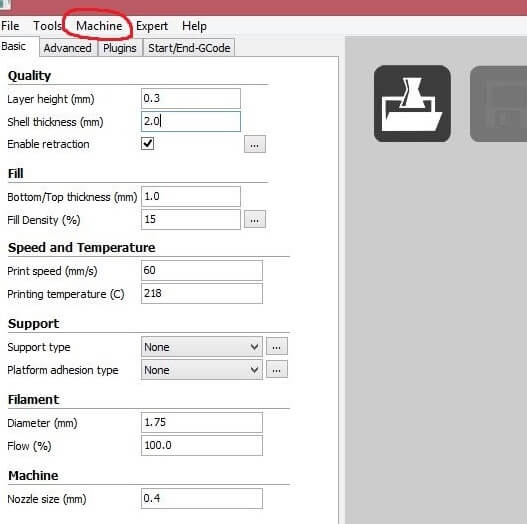Open Platform adhesion ellipsis settings button
Screen dimensions: 527x524
pos(277,369)
